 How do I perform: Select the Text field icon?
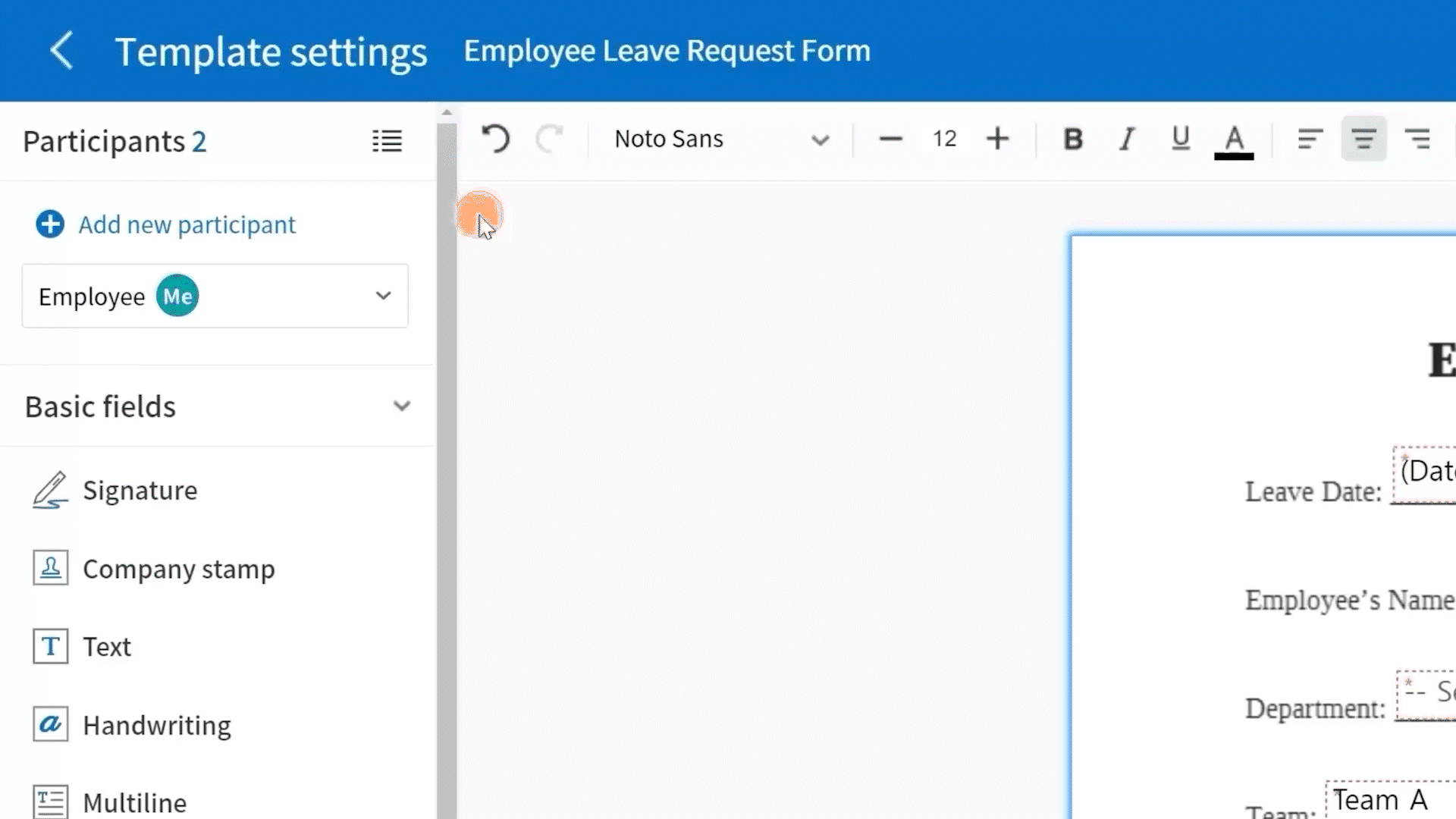coord(51,646)
